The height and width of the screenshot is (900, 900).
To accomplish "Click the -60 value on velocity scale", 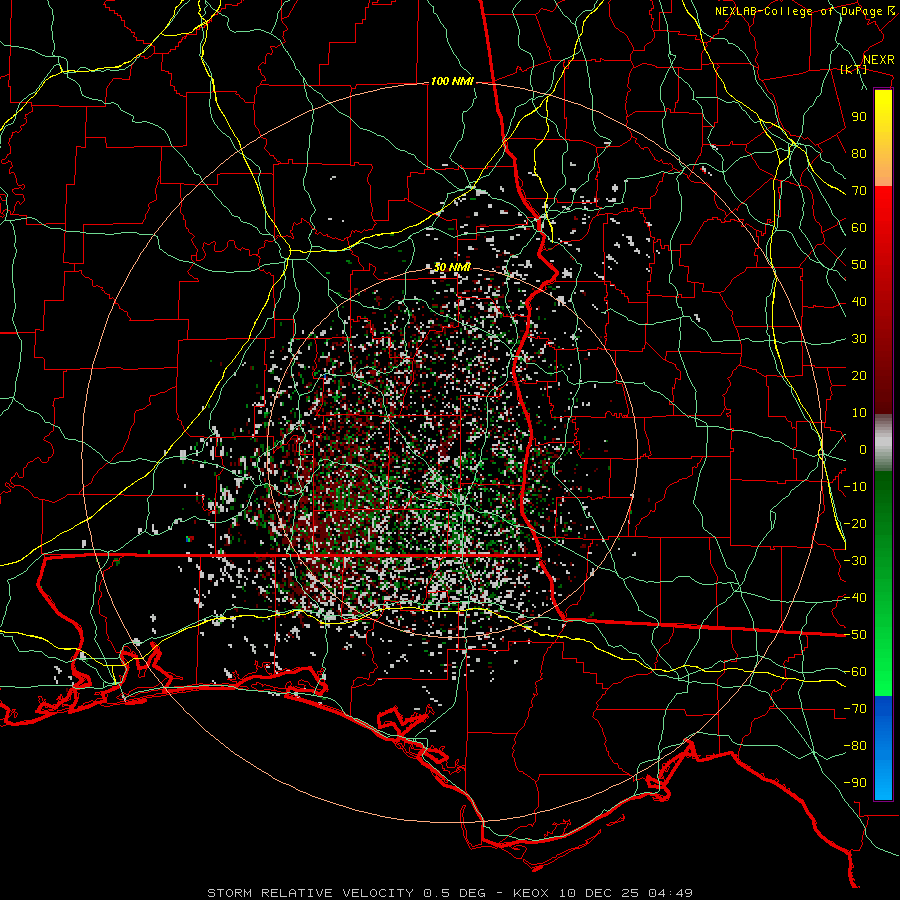I will pos(855,672).
